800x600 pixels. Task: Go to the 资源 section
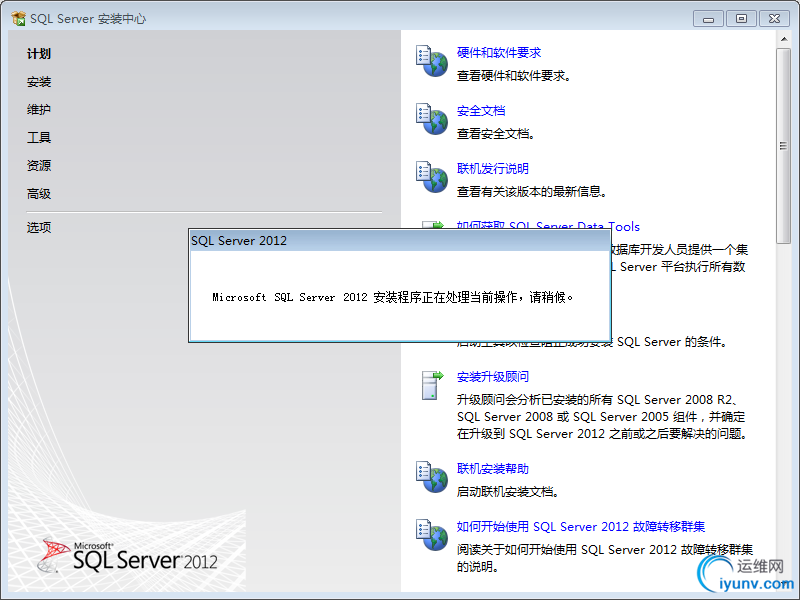[39, 165]
